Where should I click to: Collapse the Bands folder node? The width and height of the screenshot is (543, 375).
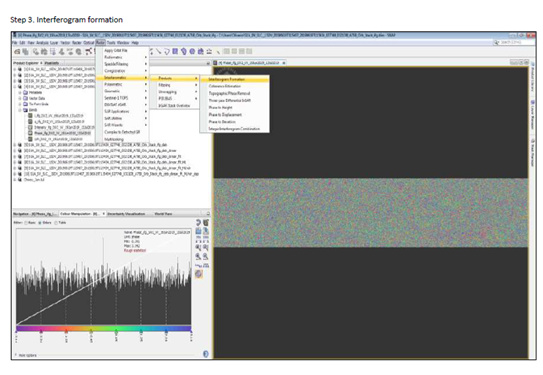click(20, 110)
